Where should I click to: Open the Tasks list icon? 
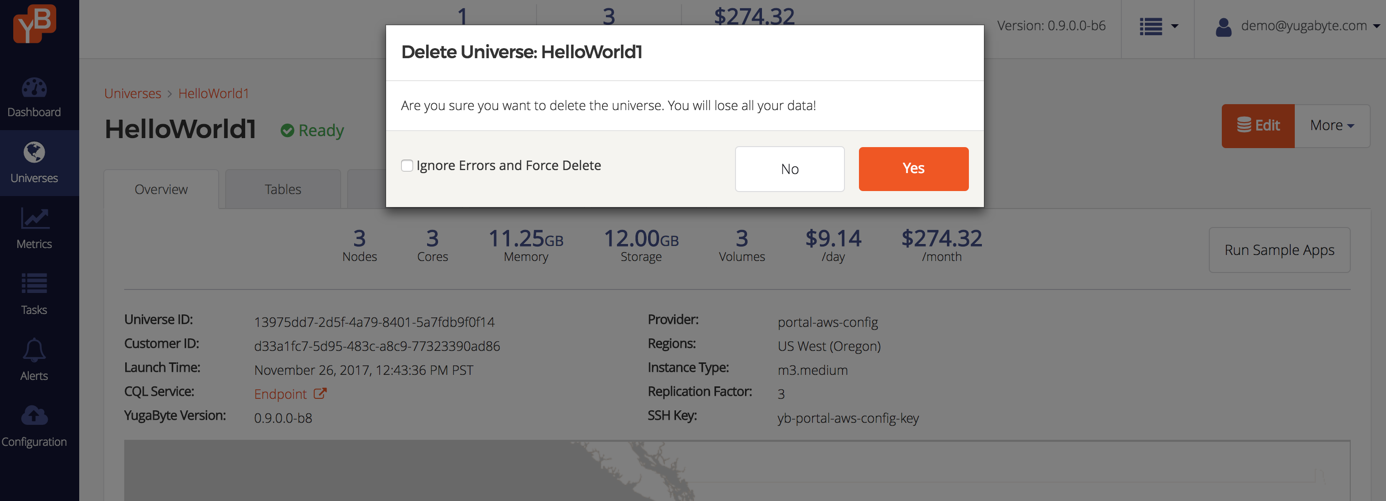(x=34, y=284)
